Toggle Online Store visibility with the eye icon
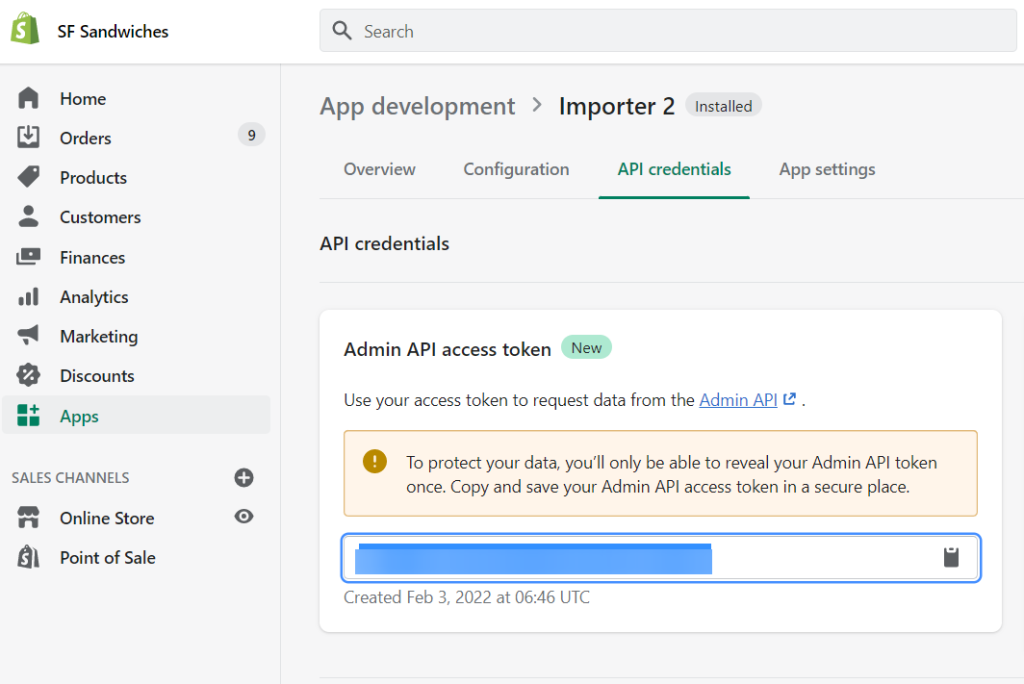The width and height of the screenshot is (1024, 684). coord(245,518)
